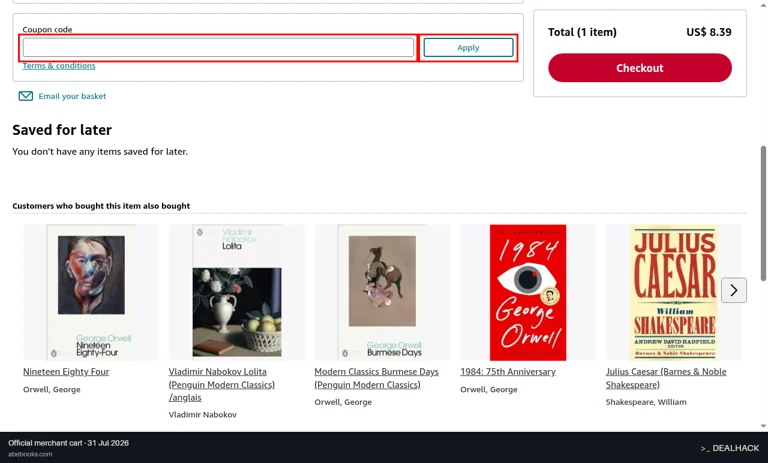Open the Nineteen Eighty Four cover image

(91, 292)
